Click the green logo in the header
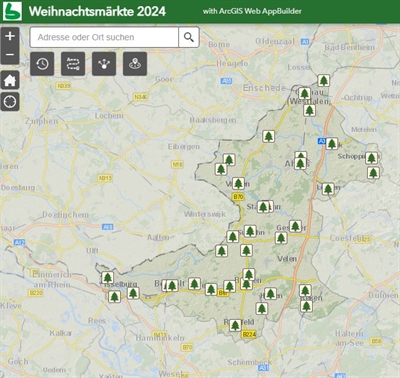 tap(12, 11)
